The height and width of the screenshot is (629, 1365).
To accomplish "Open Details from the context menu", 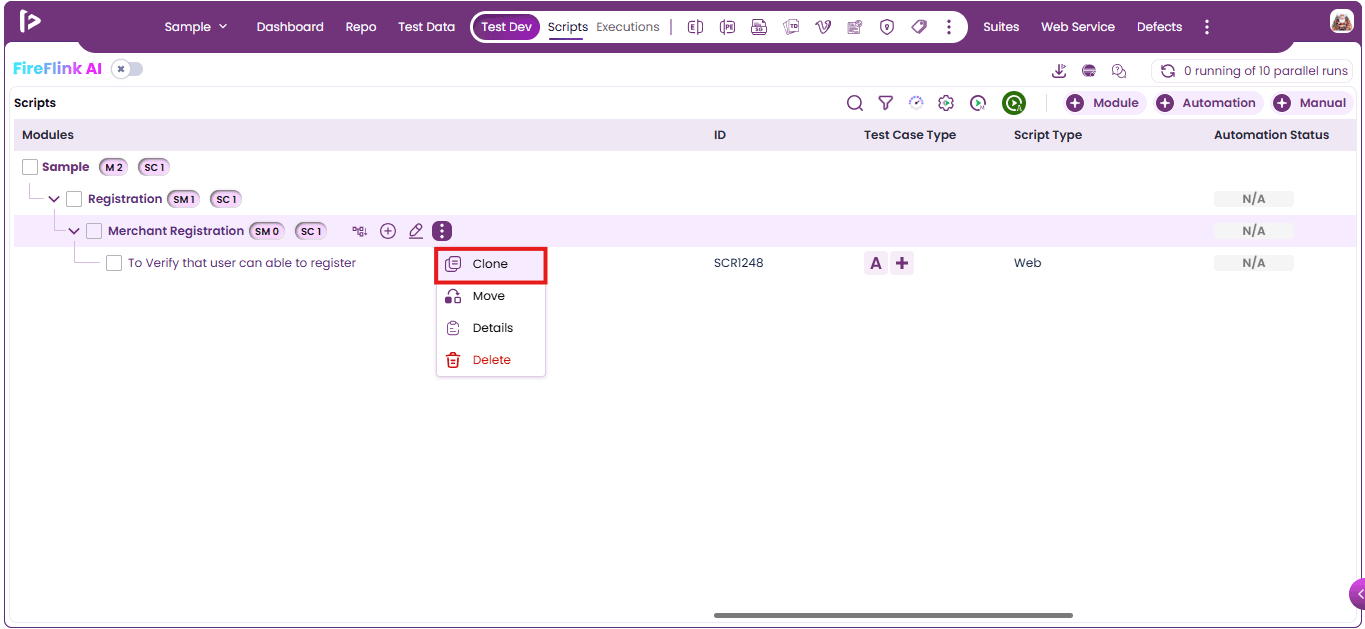I will pyautogui.click(x=491, y=328).
